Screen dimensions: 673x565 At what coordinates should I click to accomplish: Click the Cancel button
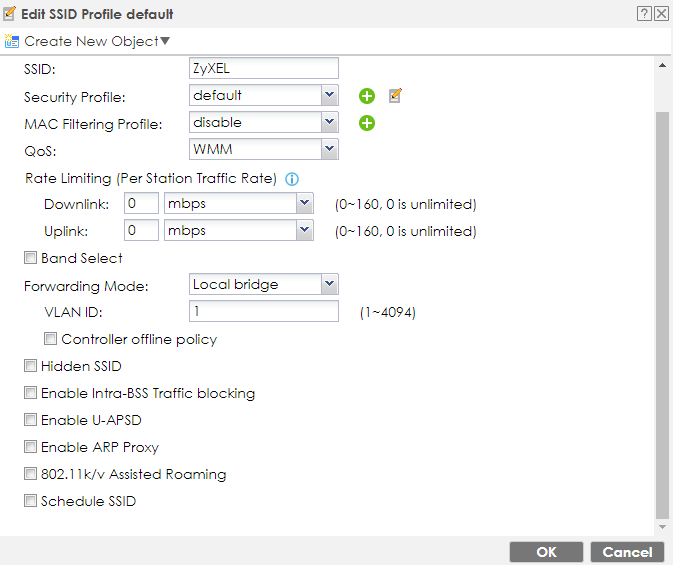click(x=627, y=552)
